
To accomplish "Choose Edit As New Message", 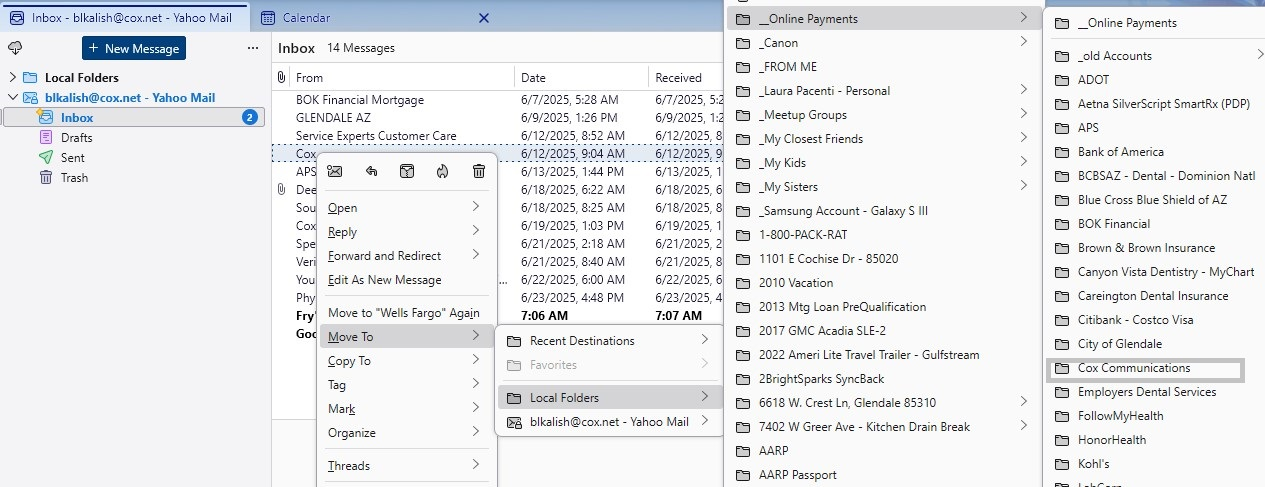I will pyautogui.click(x=405, y=280).
